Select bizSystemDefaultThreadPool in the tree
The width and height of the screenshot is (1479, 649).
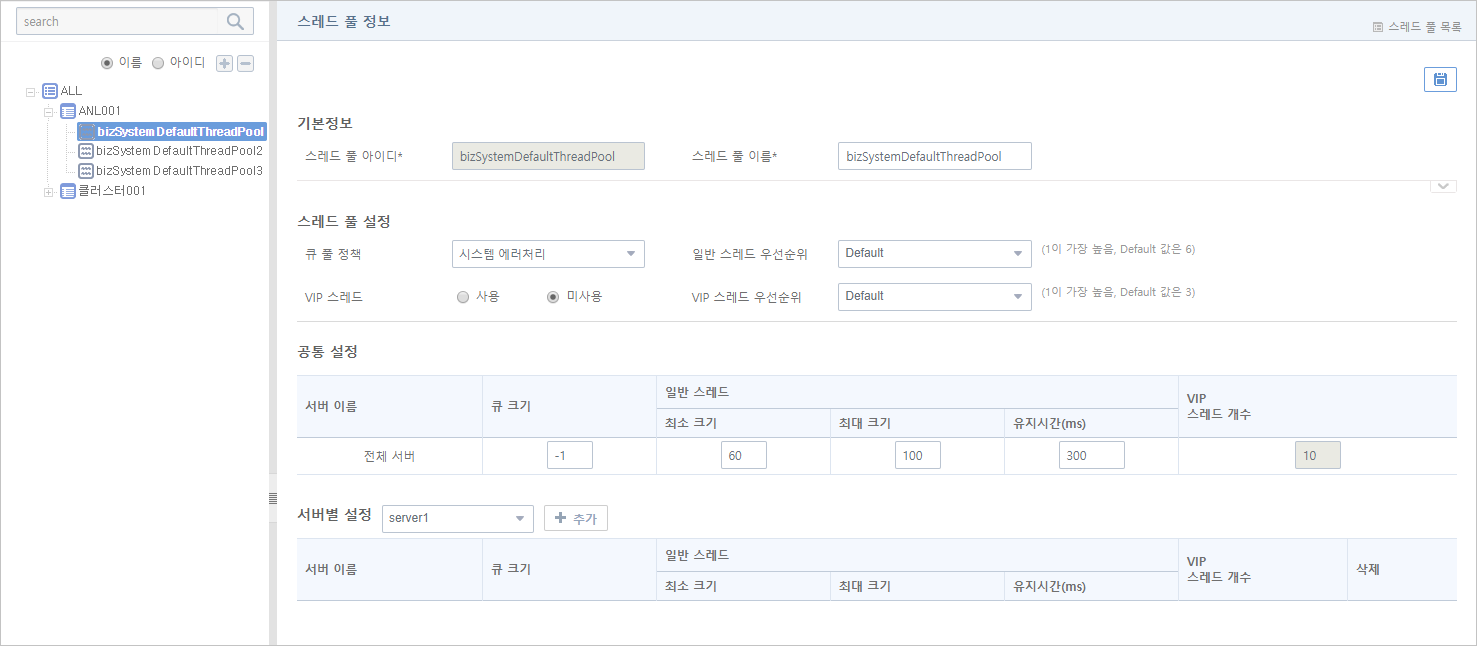(x=180, y=131)
